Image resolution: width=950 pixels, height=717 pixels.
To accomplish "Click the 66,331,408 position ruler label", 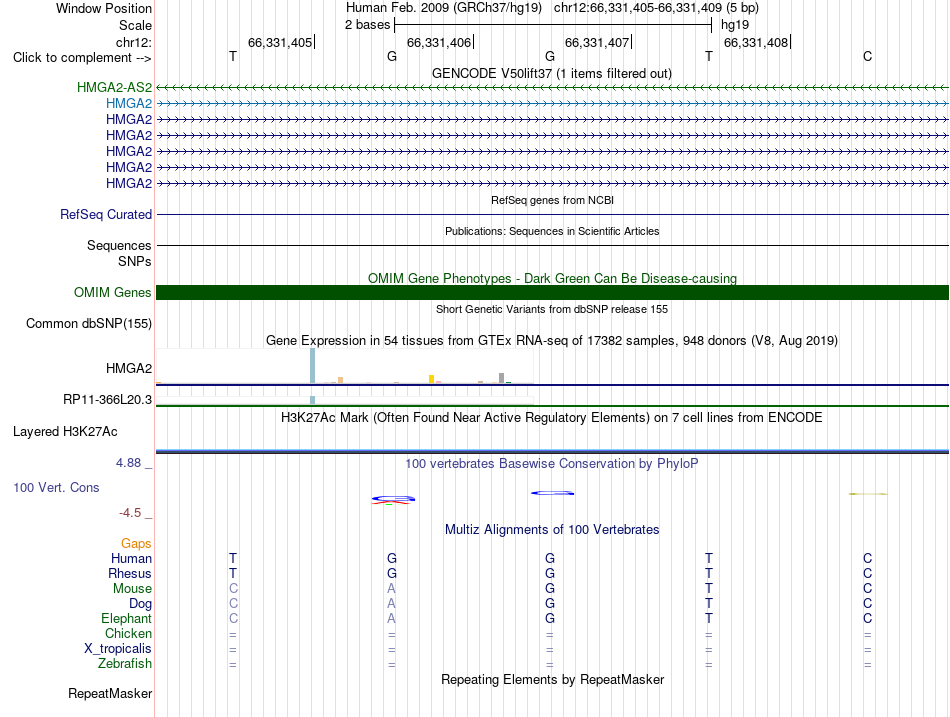I will click(x=756, y=42).
